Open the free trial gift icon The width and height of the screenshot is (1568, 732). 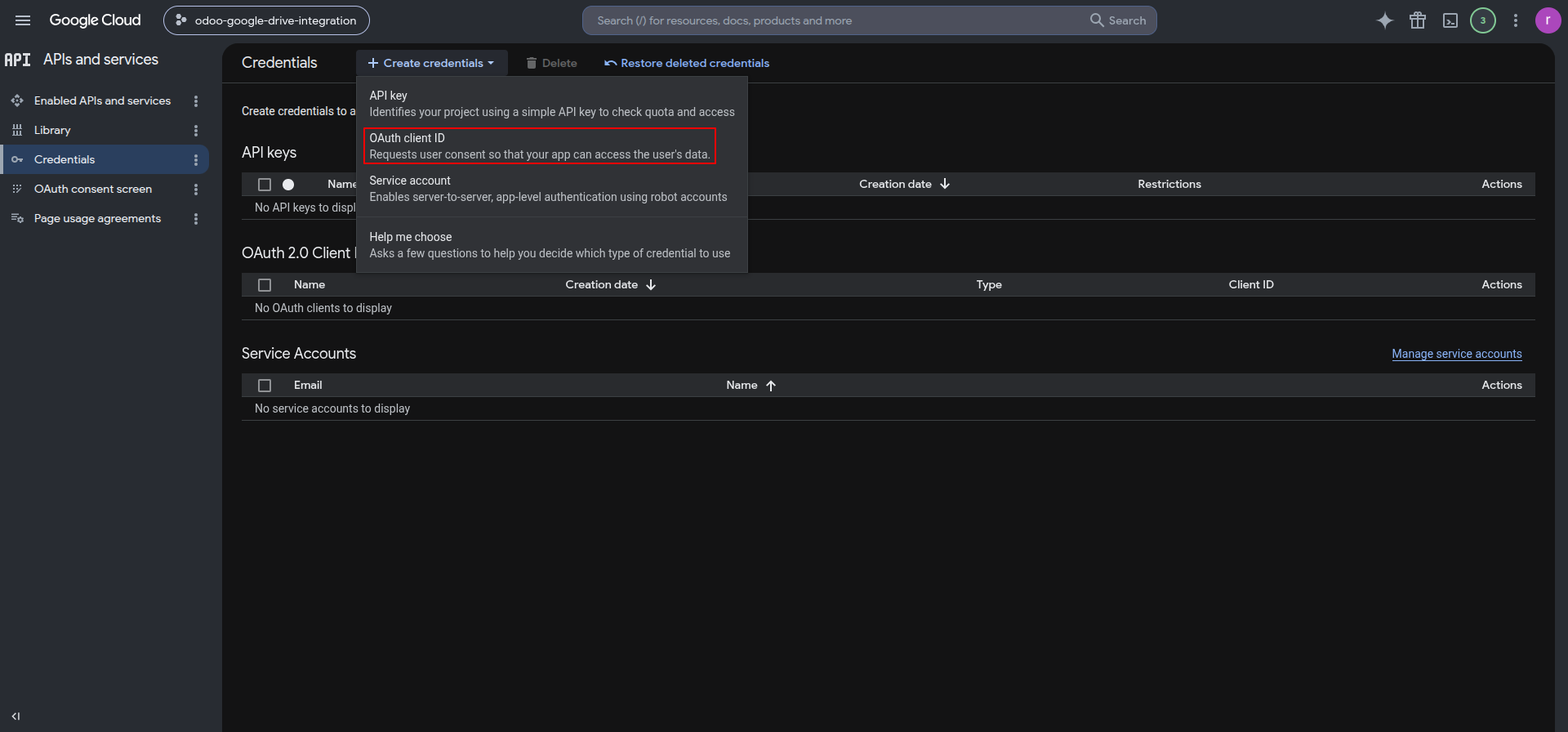pos(1418,20)
